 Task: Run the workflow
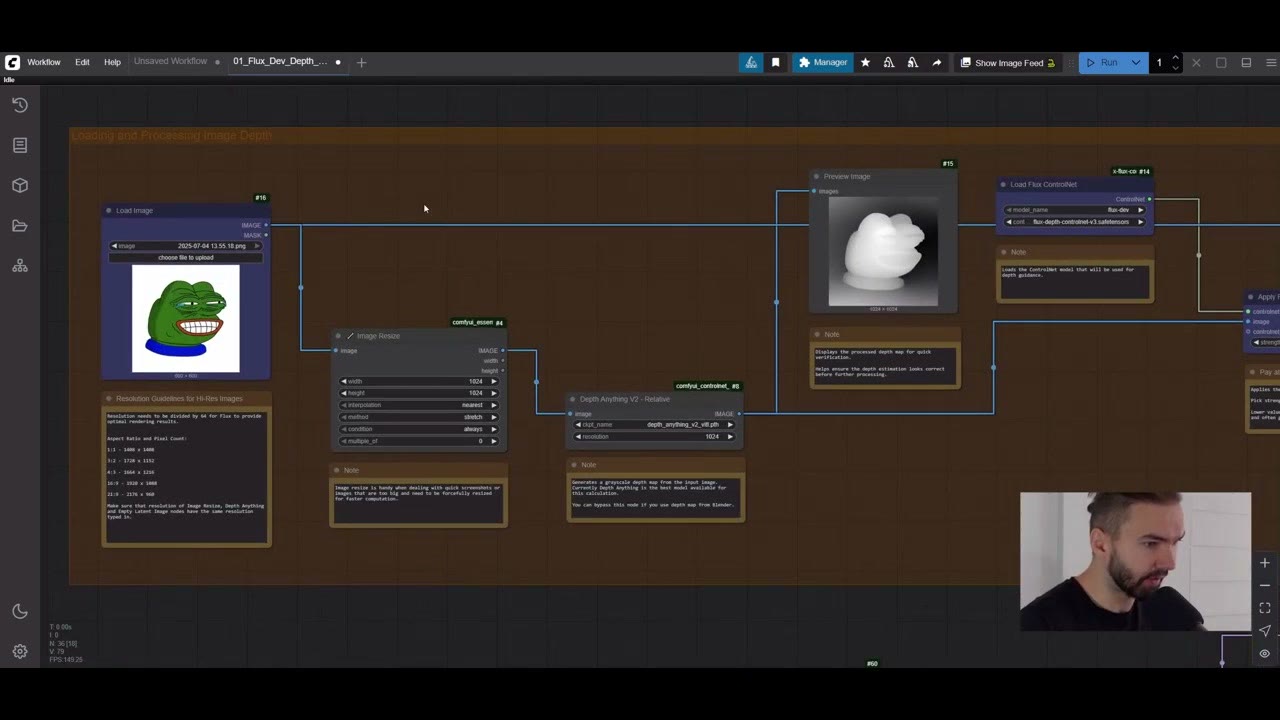click(1102, 62)
